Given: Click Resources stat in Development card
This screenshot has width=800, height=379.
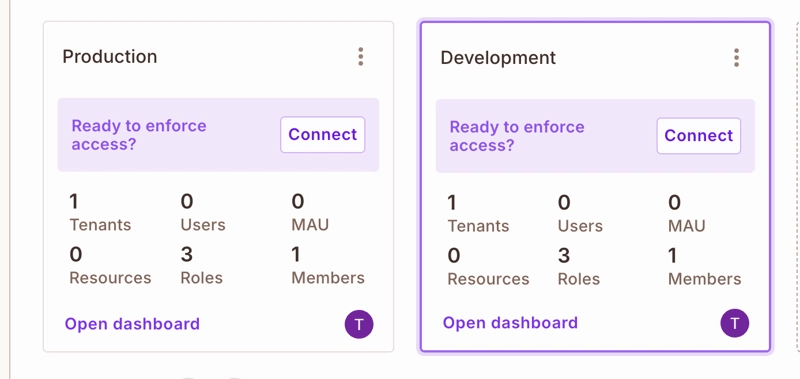Looking at the screenshot, I should [488, 266].
